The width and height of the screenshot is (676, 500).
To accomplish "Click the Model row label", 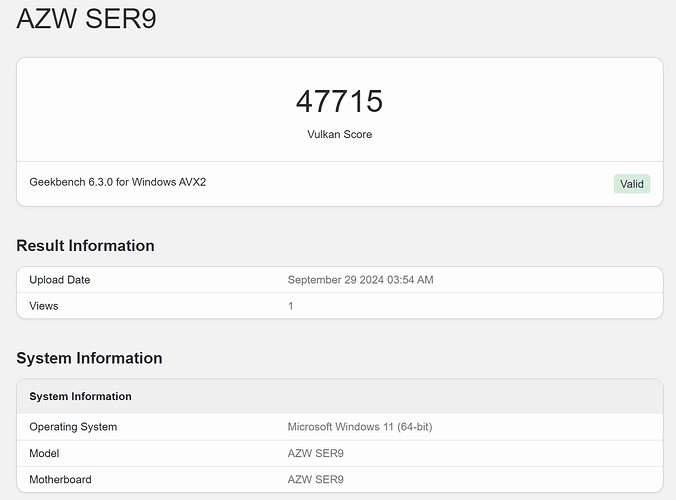I will pos(46,453).
